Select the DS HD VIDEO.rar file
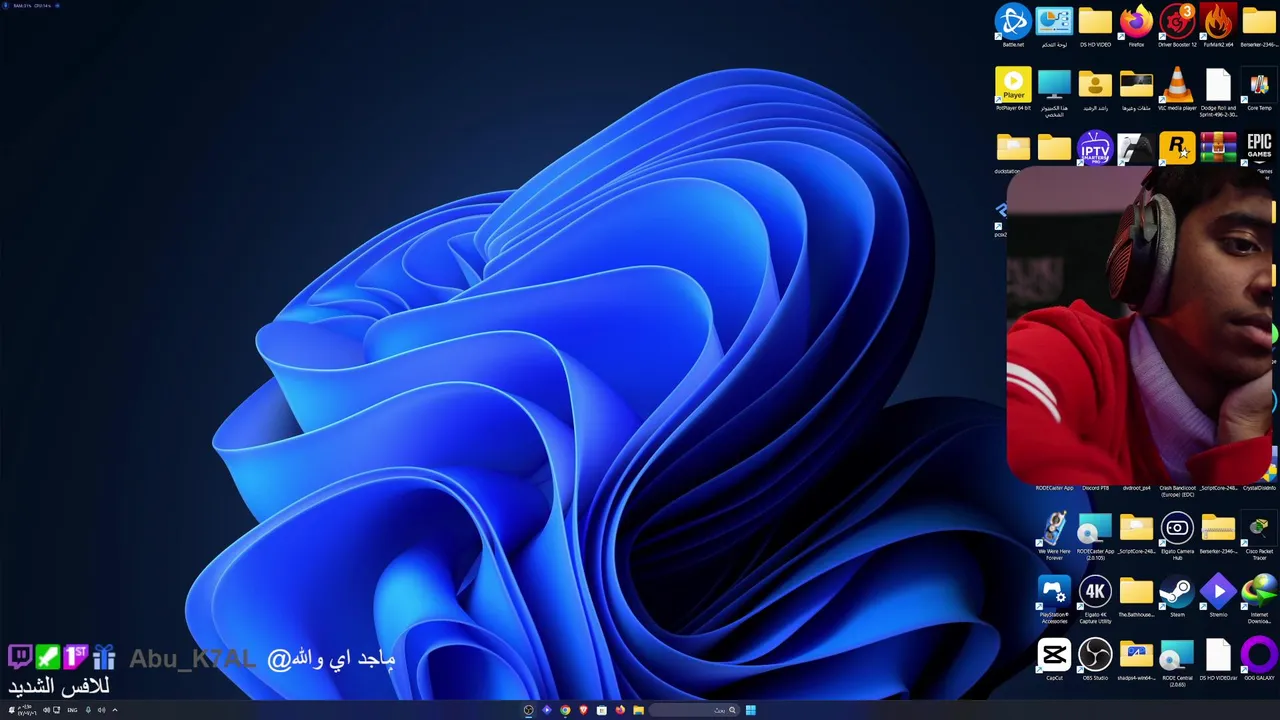 click(1218, 661)
